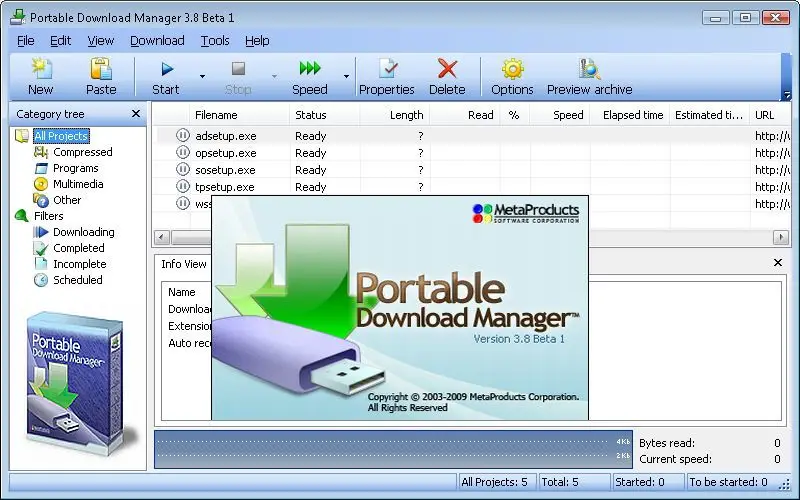This screenshot has width=800, height=500.
Task: Click the Filename column header
Action: tap(239, 115)
